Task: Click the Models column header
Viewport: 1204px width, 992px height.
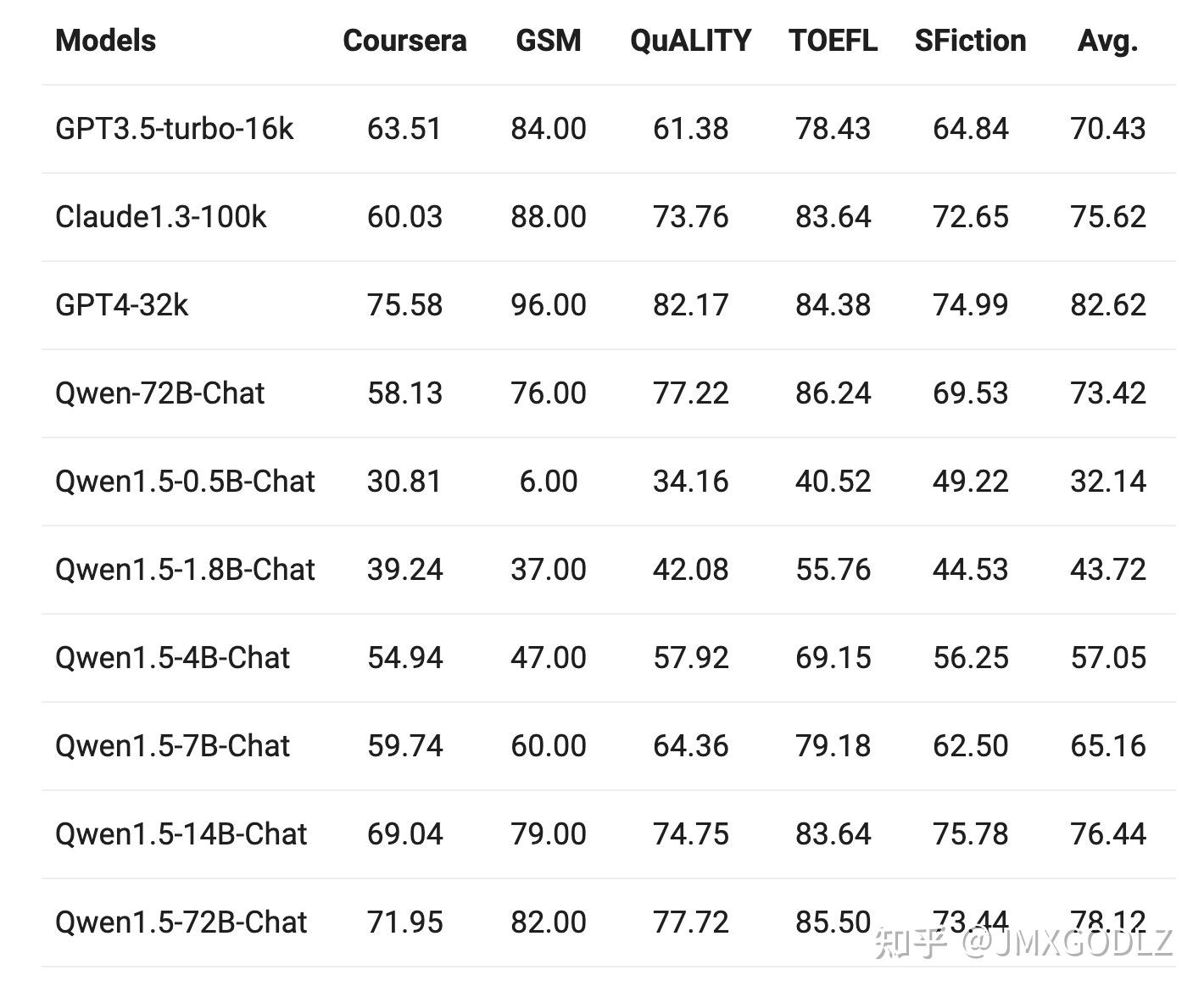Action: [x=106, y=41]
